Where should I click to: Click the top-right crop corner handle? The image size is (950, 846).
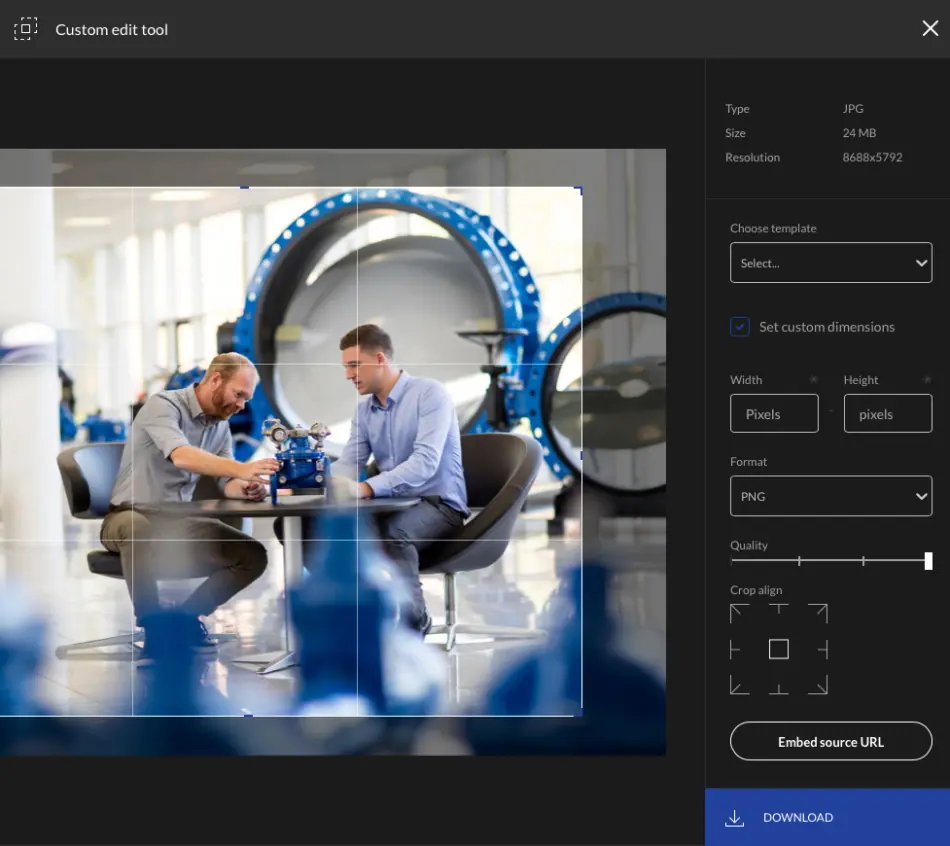coord(579,190)
